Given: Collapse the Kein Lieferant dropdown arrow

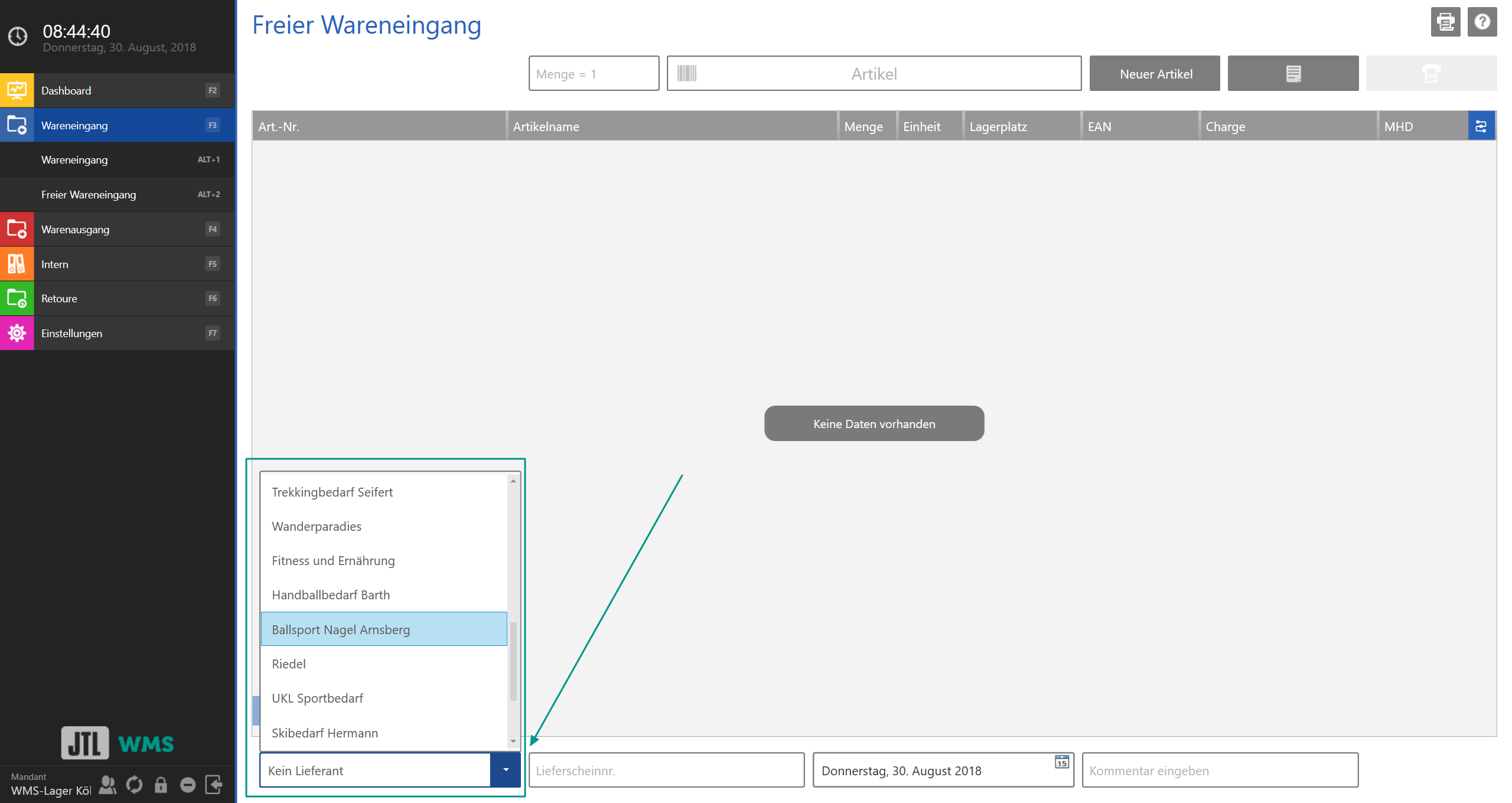Looking at the screenshot, I should pos(505,770).
